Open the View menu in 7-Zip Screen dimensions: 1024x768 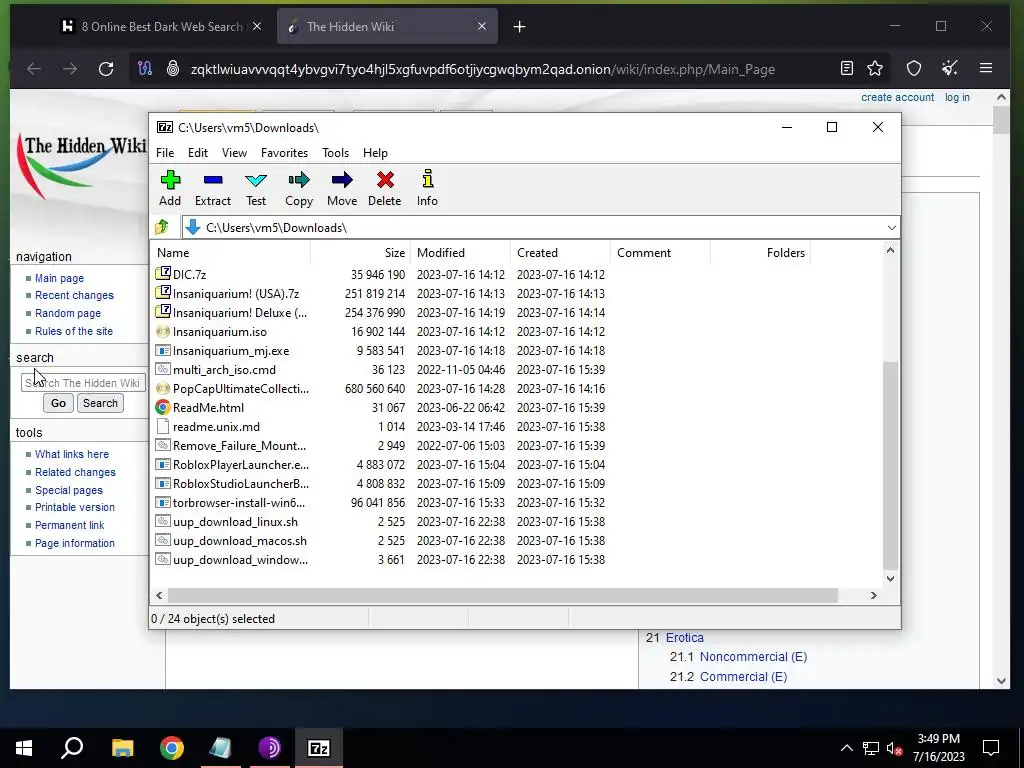[x=234, y=153]
